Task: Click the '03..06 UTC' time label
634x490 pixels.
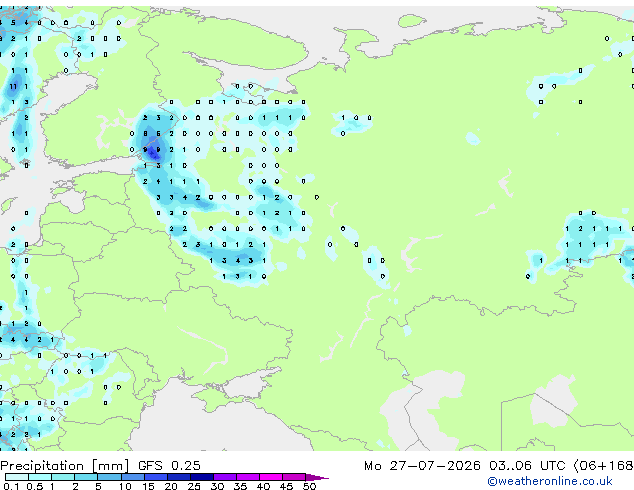Action: [527, 466]
